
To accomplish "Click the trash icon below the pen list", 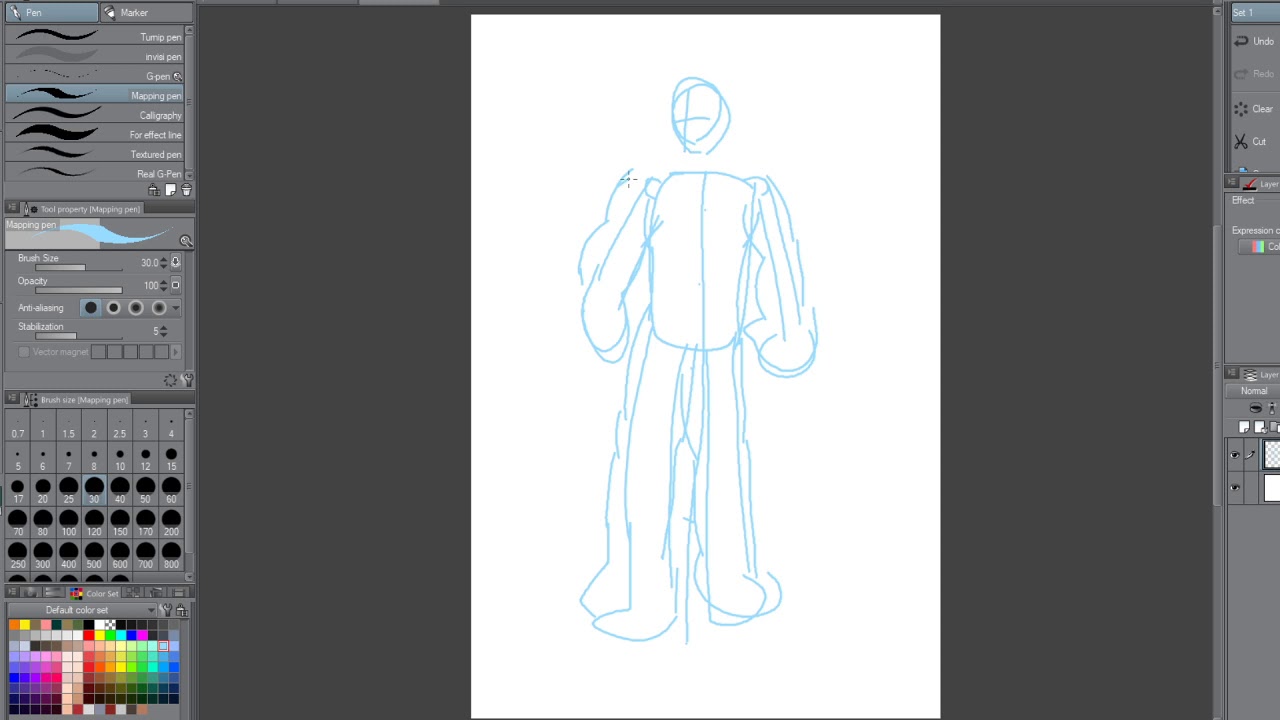I will click(x=186, y=190).
